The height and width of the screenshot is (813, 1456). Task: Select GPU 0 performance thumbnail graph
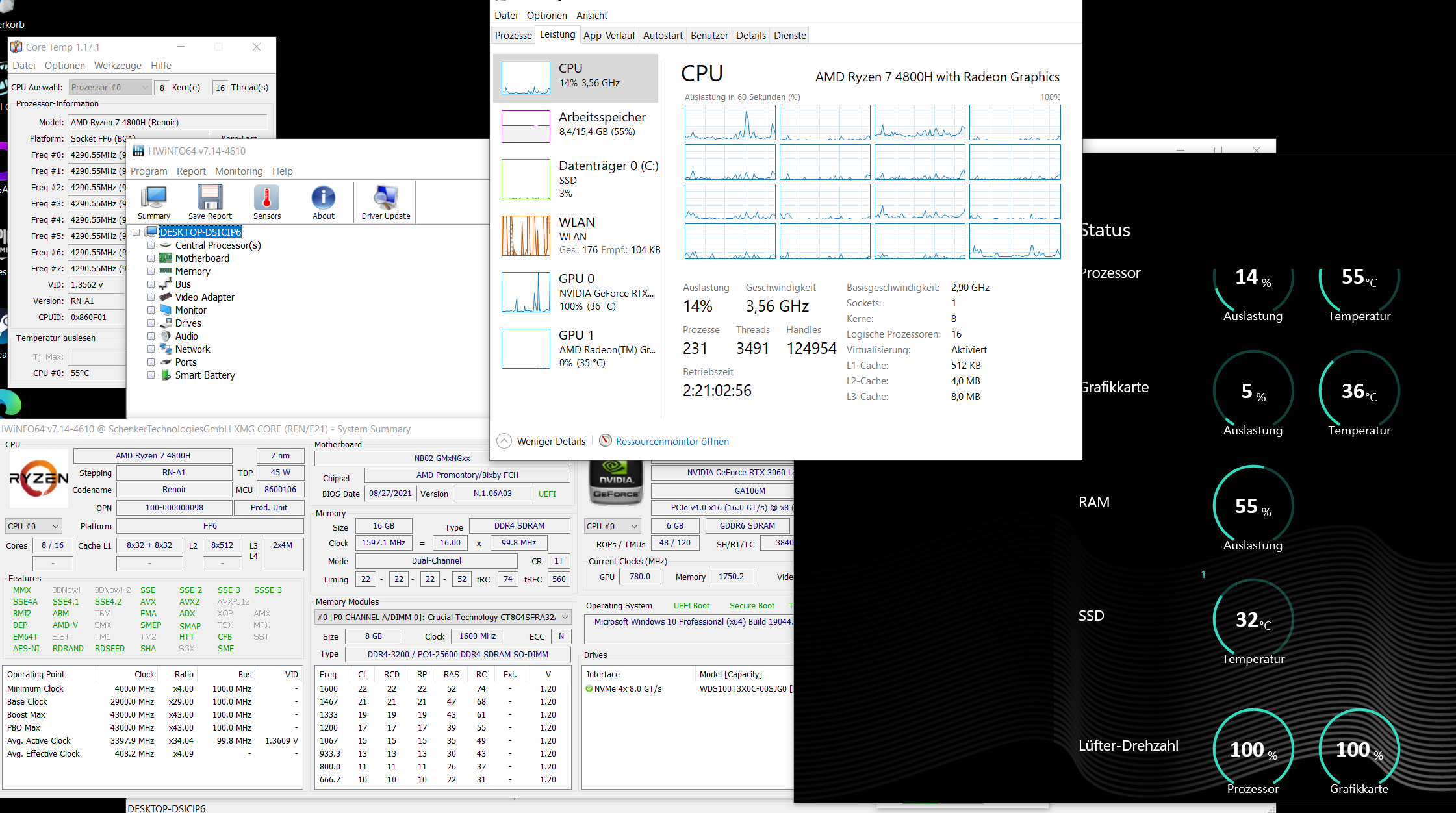click(x=526, y=292)
